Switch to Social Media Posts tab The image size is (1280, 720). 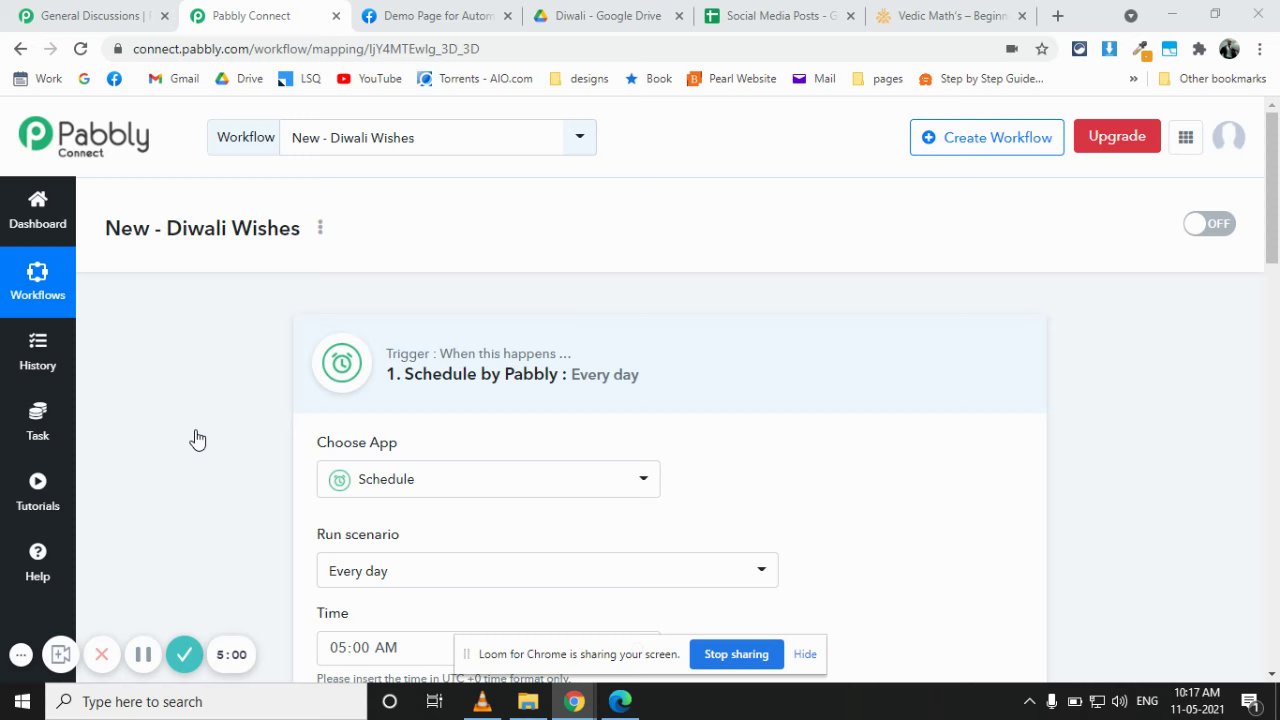click(x=780, y=16)
